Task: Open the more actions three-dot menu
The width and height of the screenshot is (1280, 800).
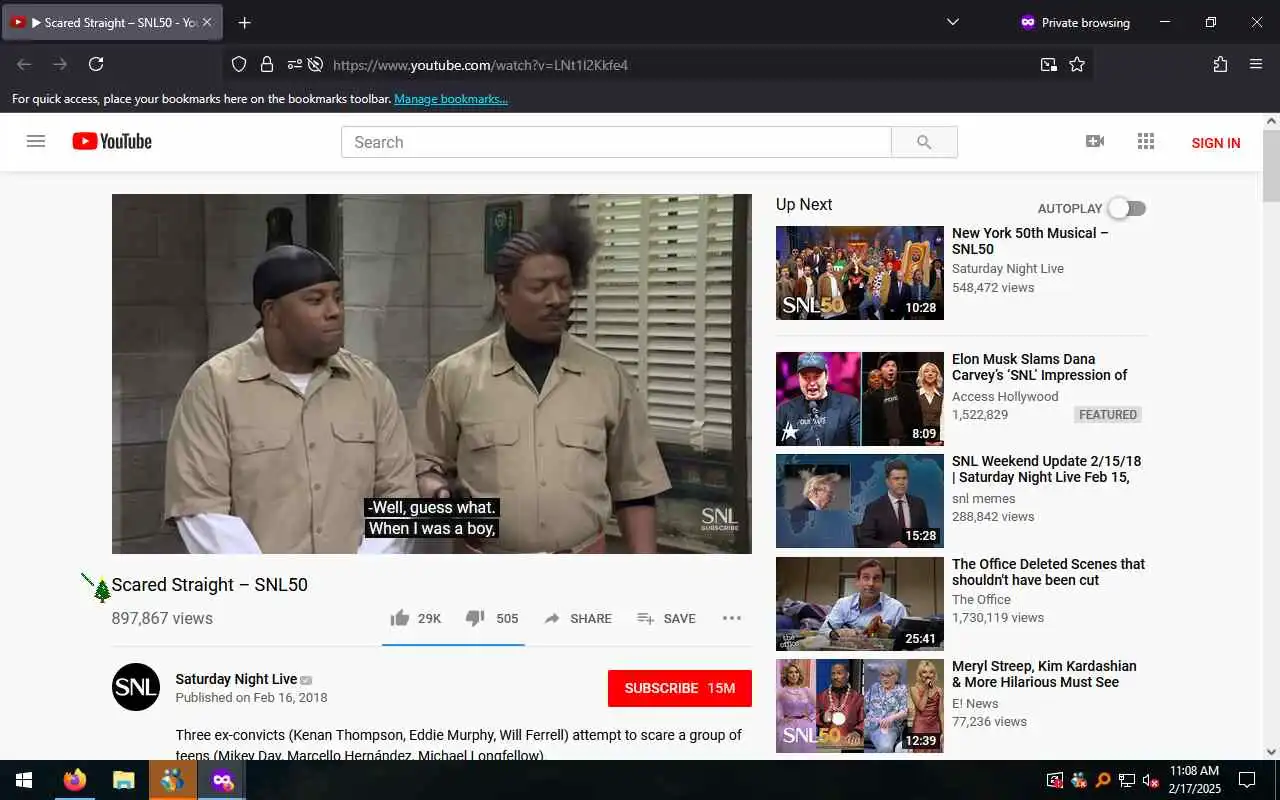Action: pos(732,618)
